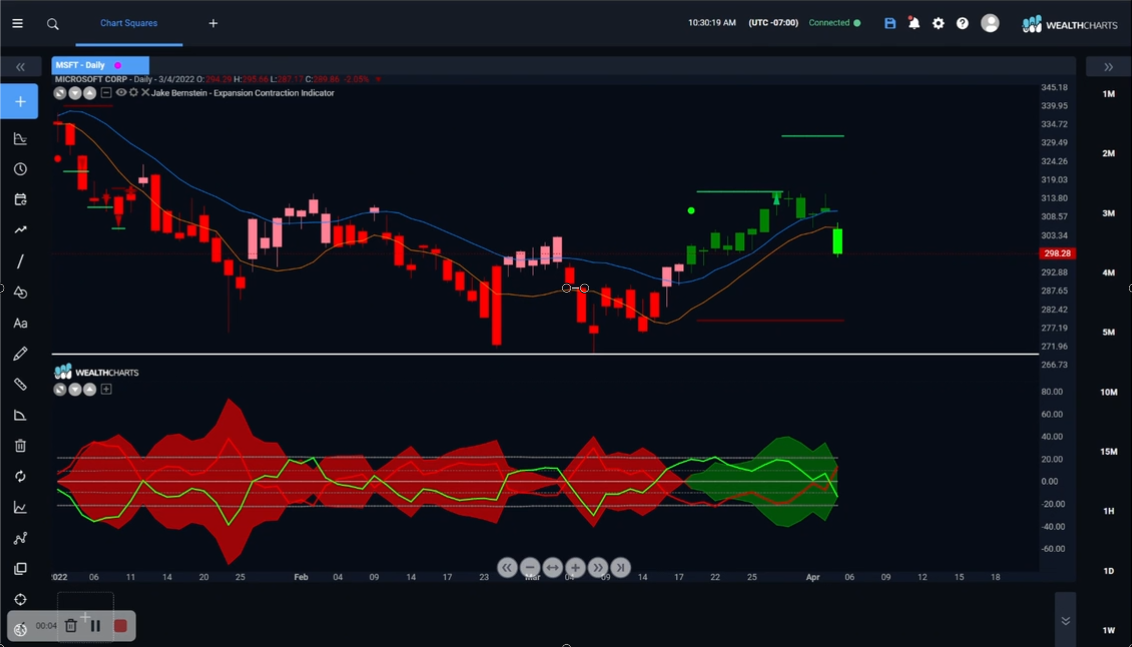Select the Aa text annotation tool

coord(20,324)
